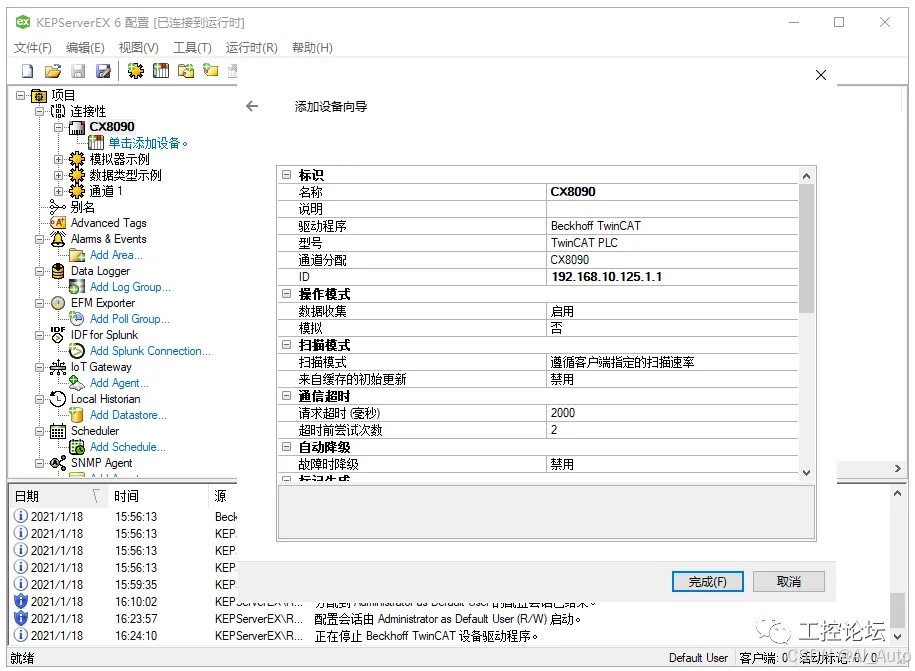
Task: Click the New Tag toolbar icon
Action: pyautogui.click(x=210, y=71)
